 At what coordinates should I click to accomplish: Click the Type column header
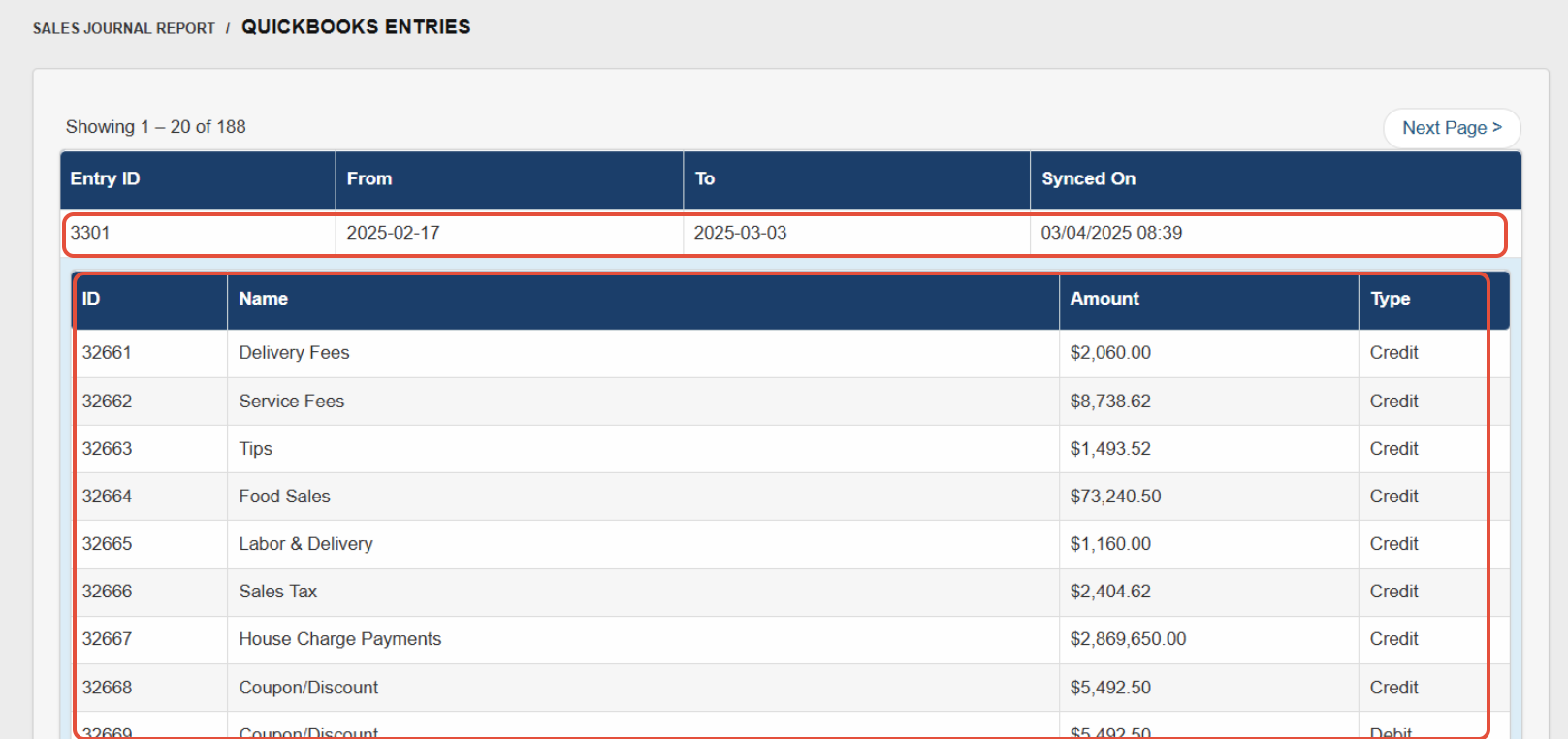click(x=1433, y=301)
